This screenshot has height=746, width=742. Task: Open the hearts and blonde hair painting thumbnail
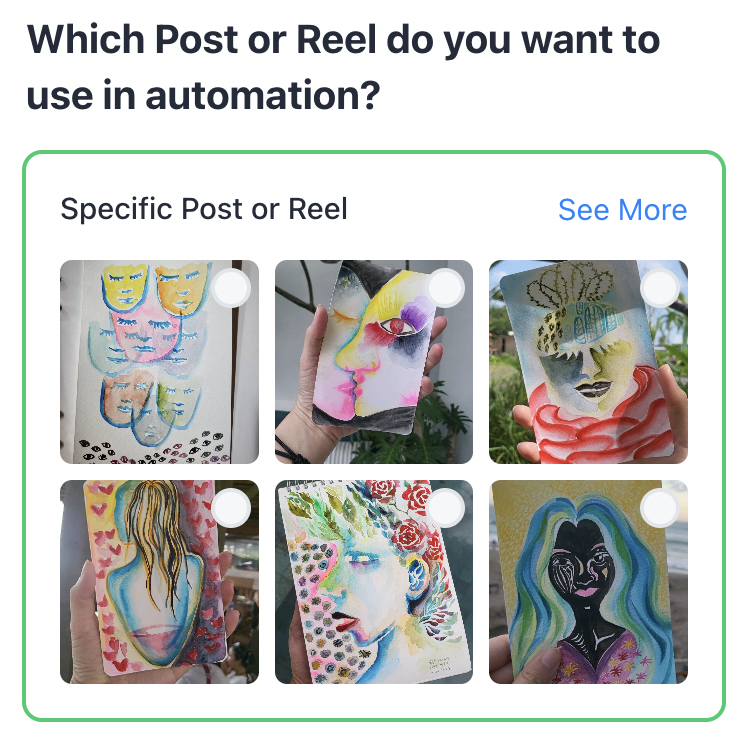[159, 581]
